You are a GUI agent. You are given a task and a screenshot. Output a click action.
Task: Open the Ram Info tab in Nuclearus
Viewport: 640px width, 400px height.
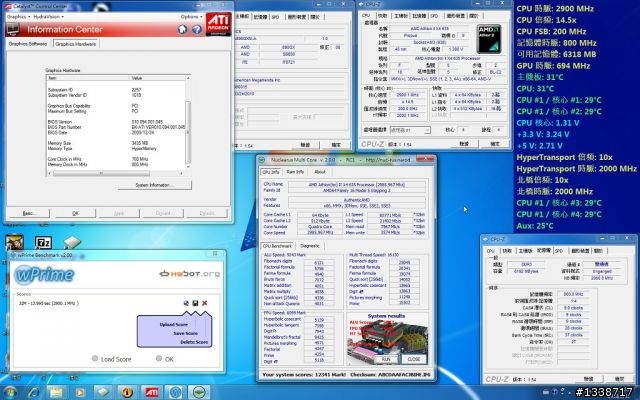tap(295, 172)
